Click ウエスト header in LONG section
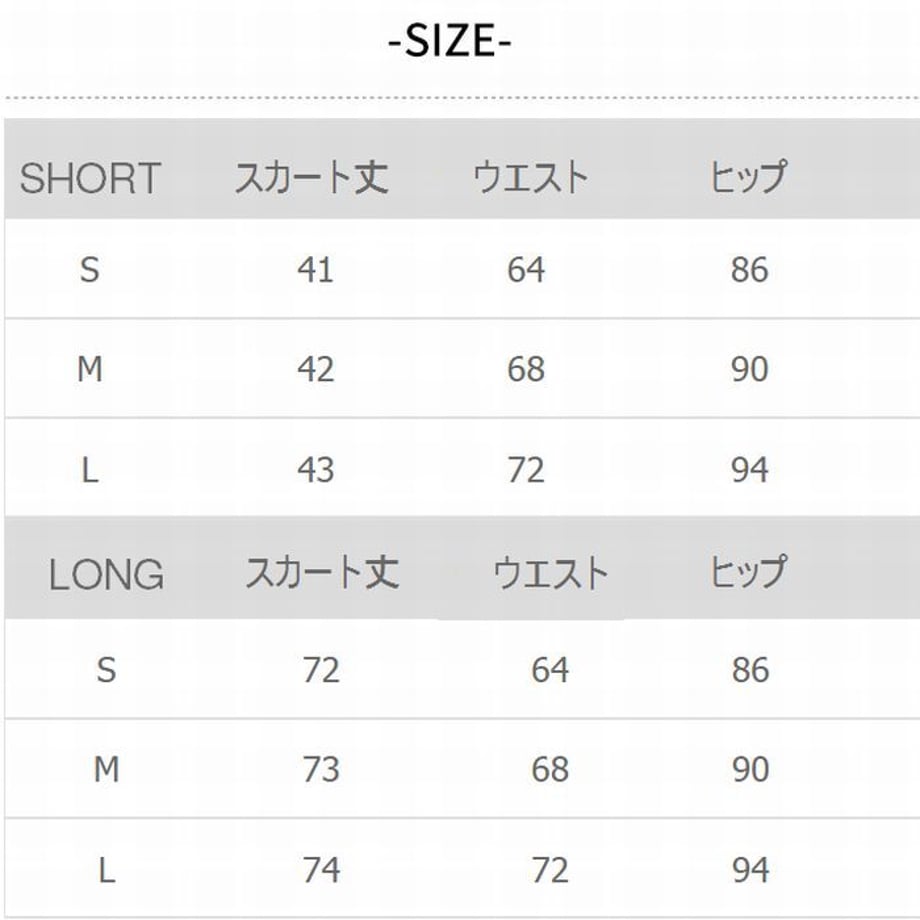Screen dimensions: 920x920 [550, 573]
